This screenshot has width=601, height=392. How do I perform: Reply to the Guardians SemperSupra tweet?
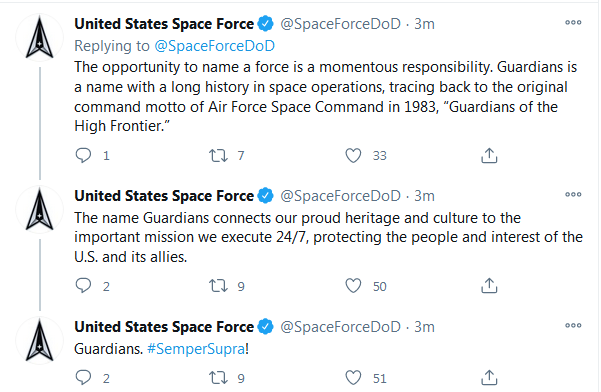point(83,378)
